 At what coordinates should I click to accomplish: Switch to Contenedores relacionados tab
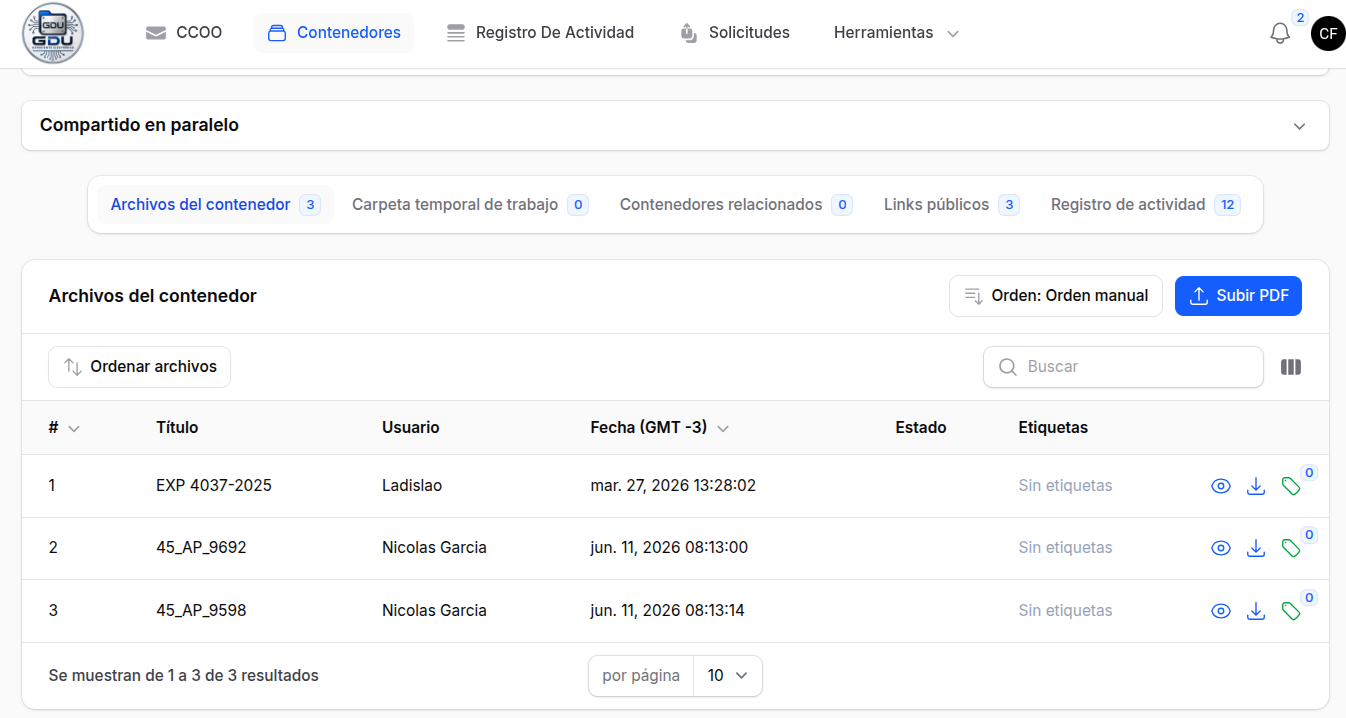(x=735, y=205)
